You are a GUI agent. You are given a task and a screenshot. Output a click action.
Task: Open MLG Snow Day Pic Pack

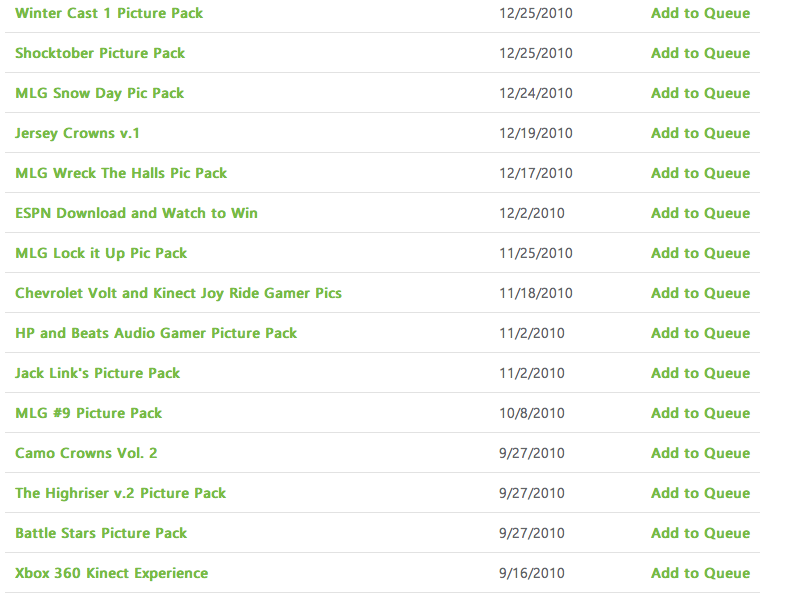point(99,93)
